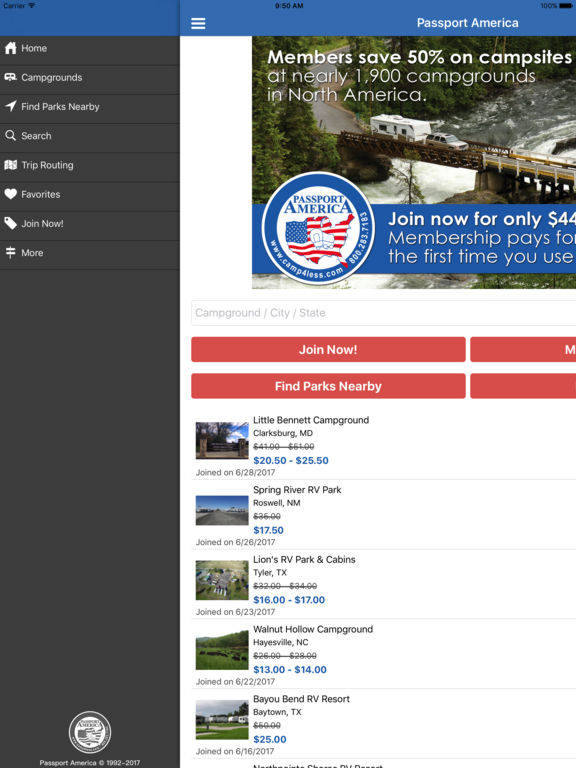Viewport: 576px width, 768px height.
Task: Open Campgrounds in the side menu
Action: click(x=90, y=78)
